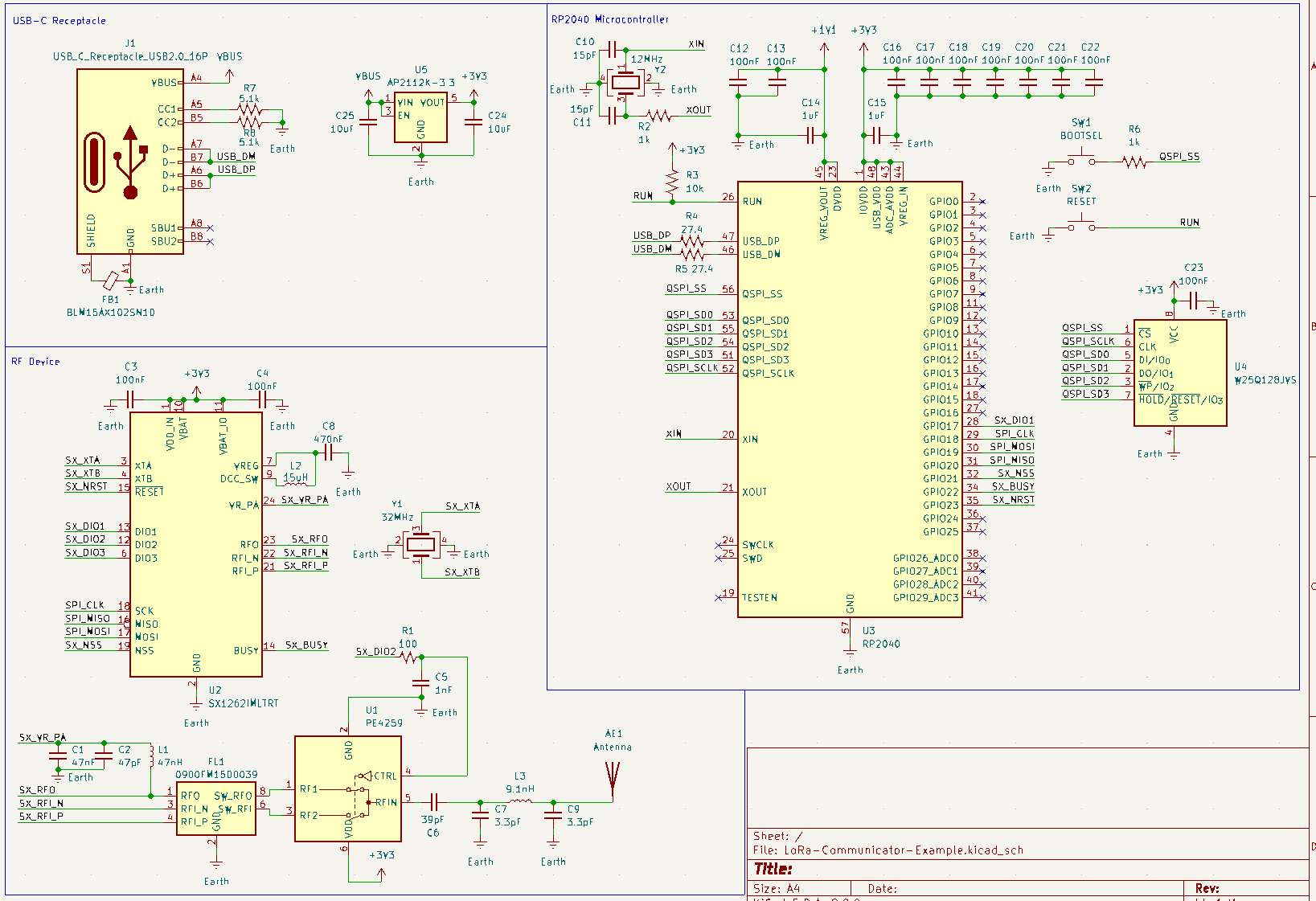Select the ferrite bead FB1 symbol
This screenshot has height=901, width=1316.
[110, 281]
